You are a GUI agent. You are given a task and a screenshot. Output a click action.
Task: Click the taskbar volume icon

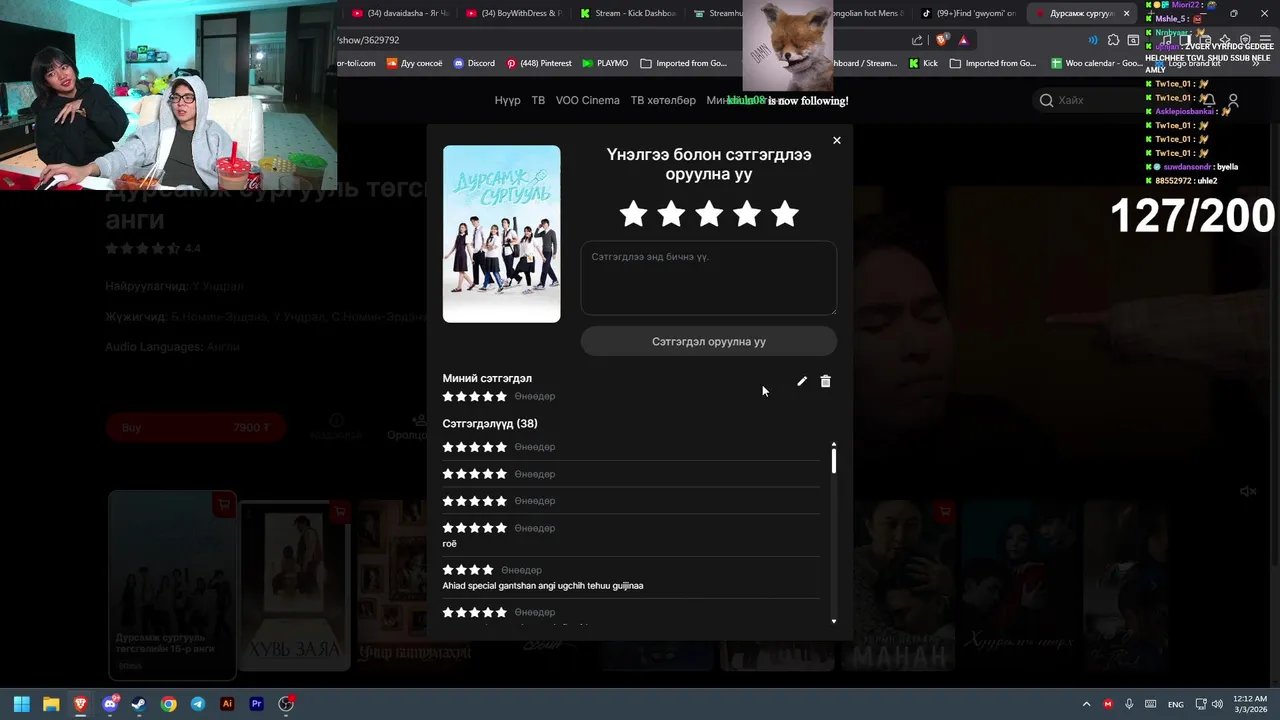[1217, 704]
